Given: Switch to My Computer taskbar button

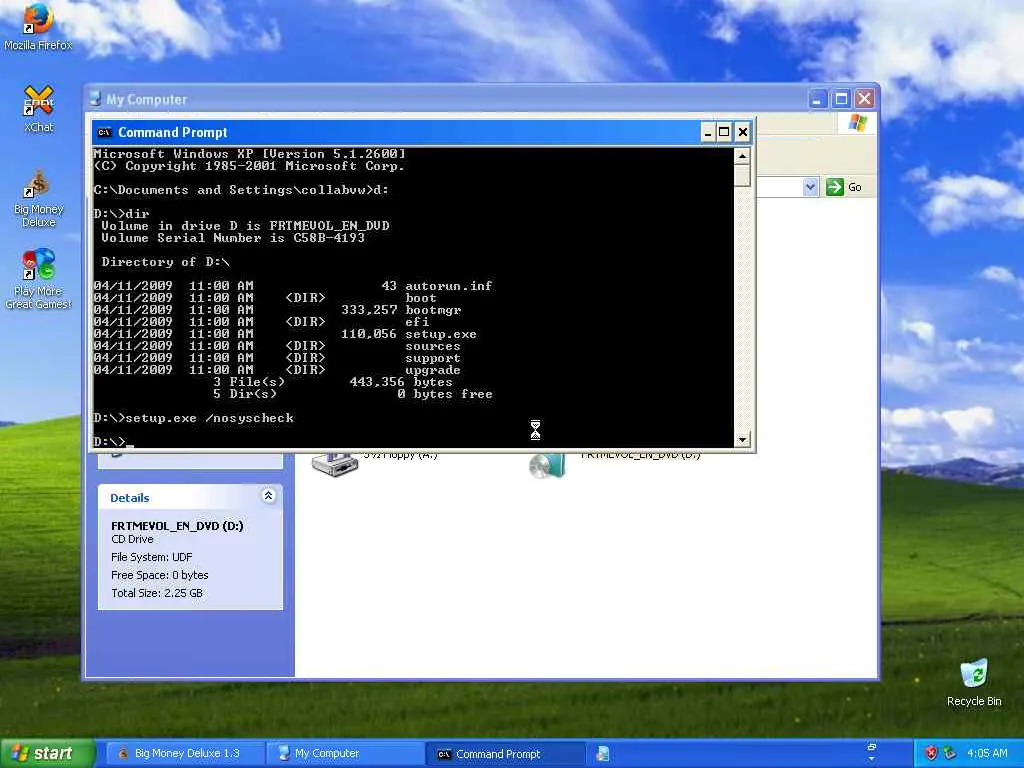Looking at the screenshot, I should pyautogui.click(x=344, y=754).
